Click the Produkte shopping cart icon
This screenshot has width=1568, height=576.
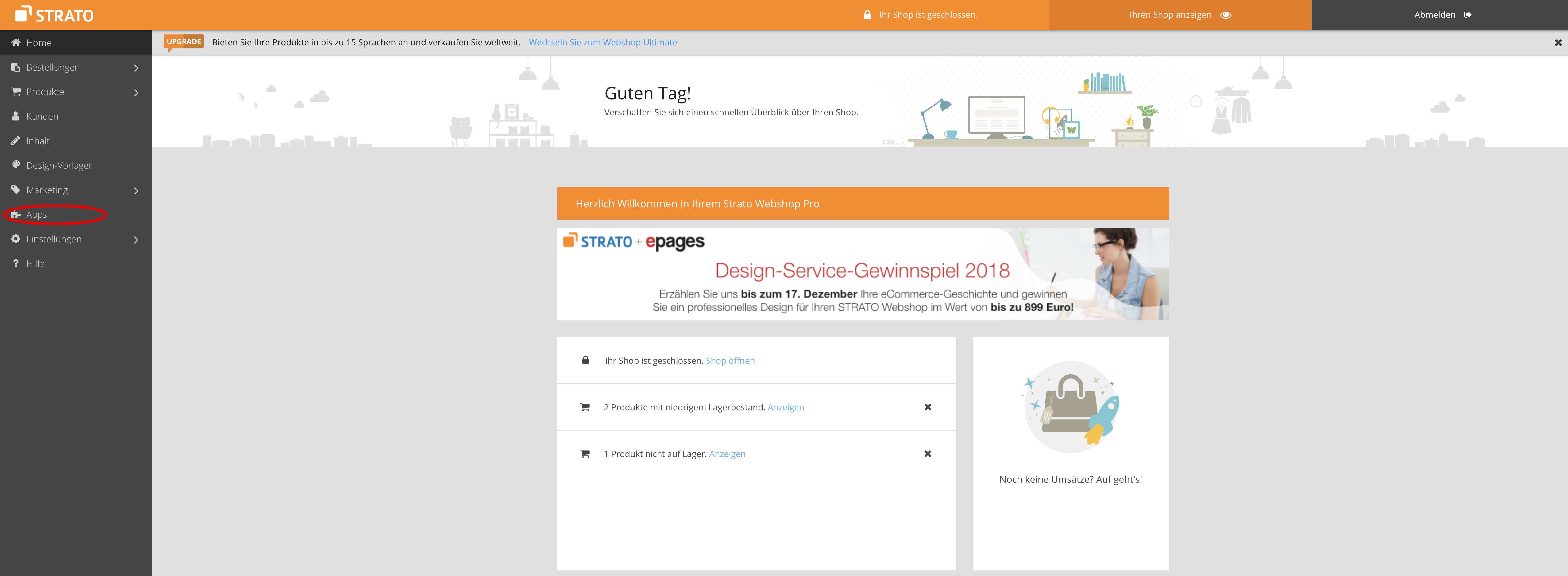(16, 92)
